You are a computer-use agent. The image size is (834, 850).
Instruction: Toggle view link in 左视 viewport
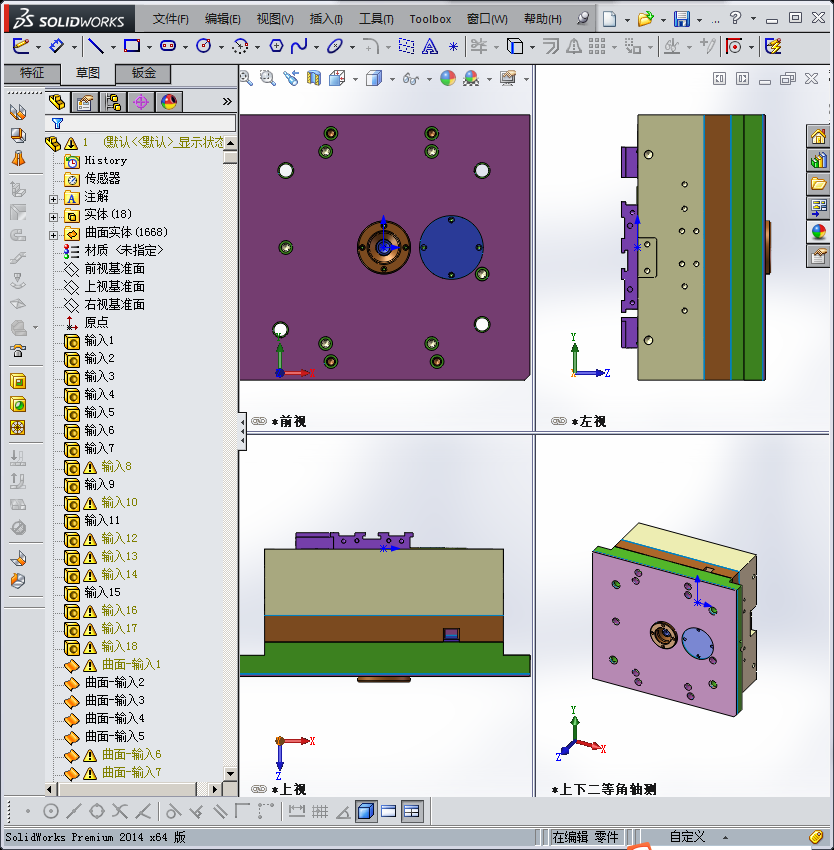[559, 421]
